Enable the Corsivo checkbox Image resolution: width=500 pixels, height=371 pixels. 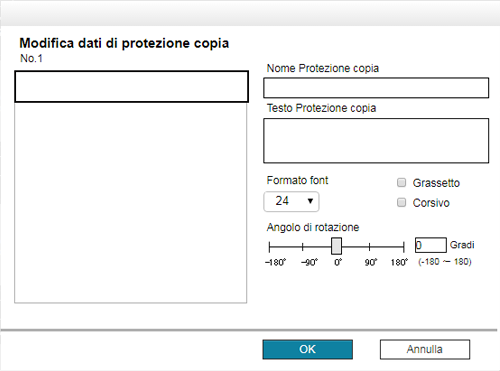(401, 202)
